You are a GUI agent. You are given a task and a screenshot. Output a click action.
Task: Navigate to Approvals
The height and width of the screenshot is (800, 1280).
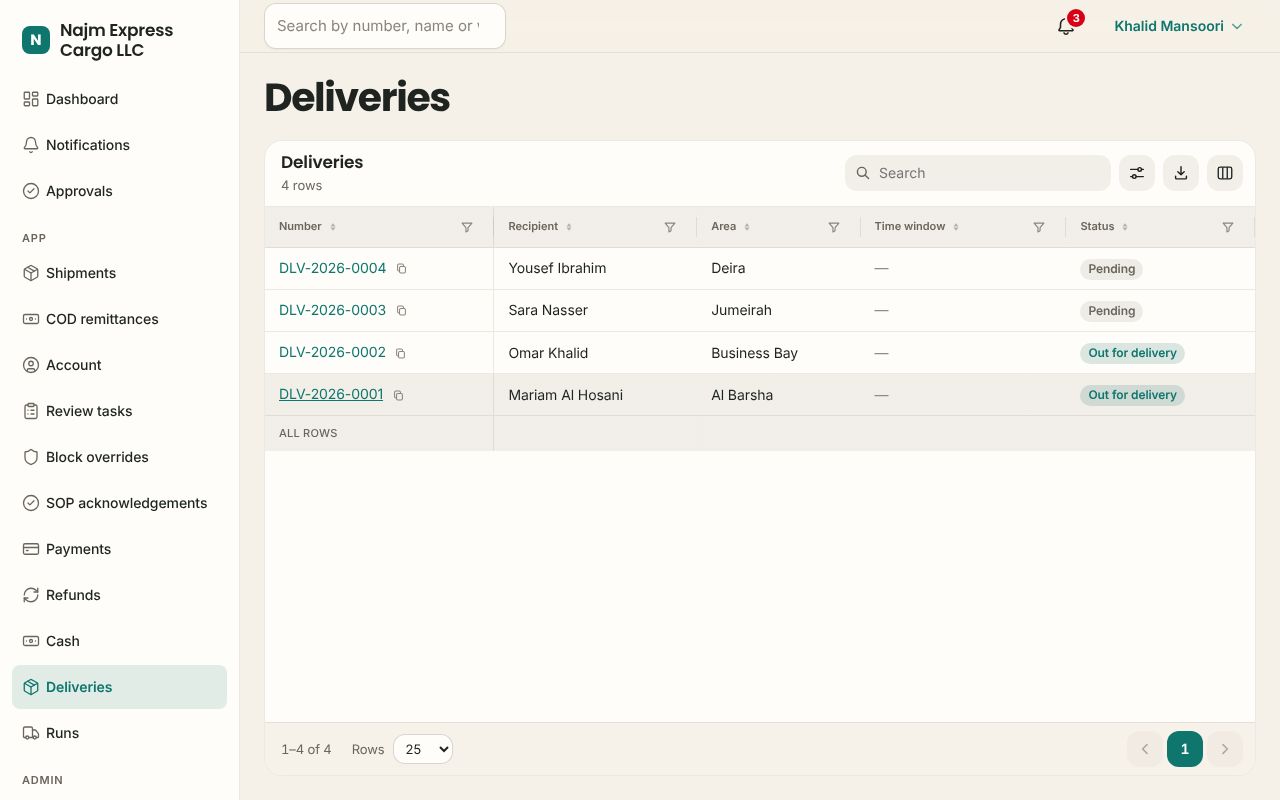click(x=120, y=191)
